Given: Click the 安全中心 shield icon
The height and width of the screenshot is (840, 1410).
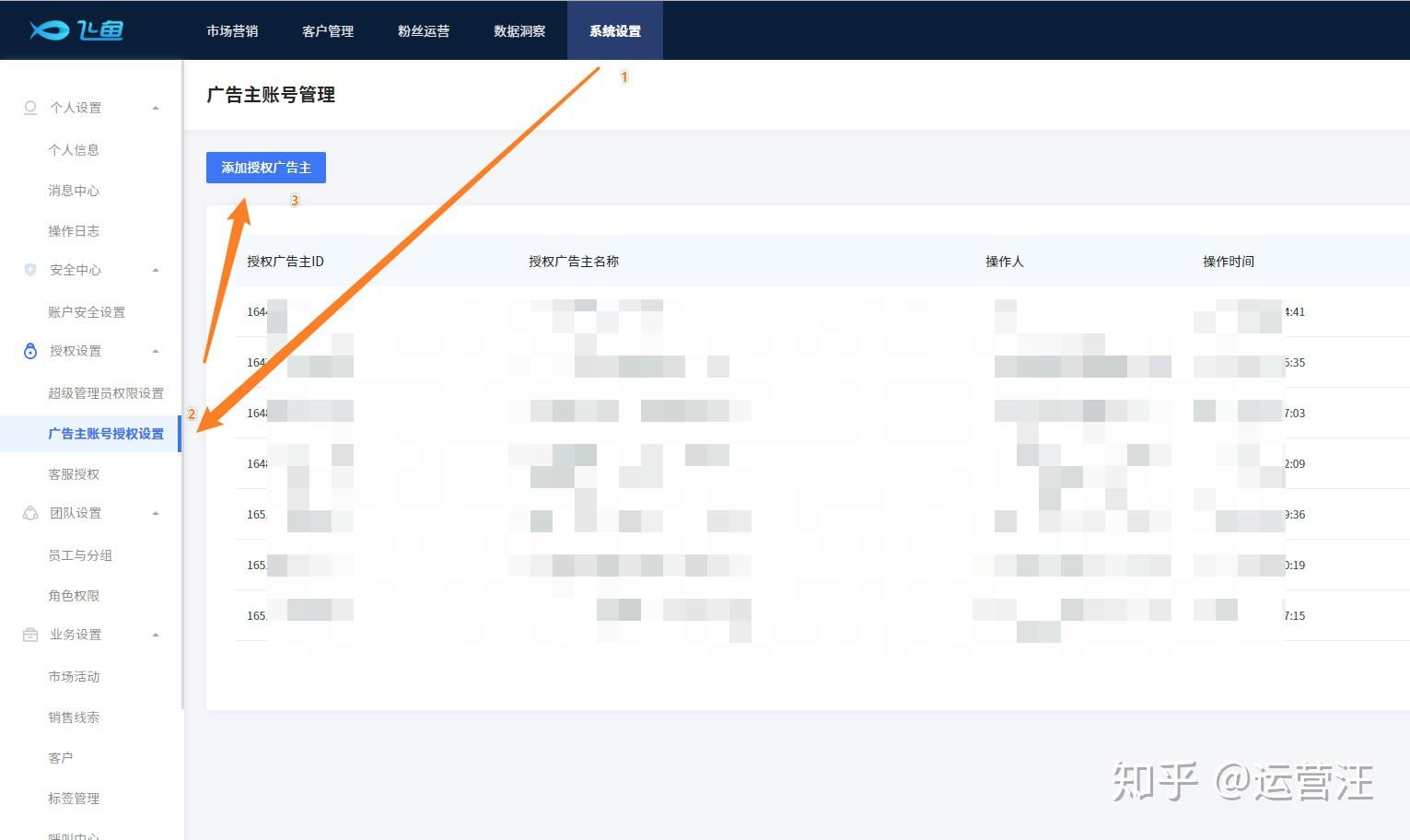Looking at the screenshot, I should pos(30,270).
